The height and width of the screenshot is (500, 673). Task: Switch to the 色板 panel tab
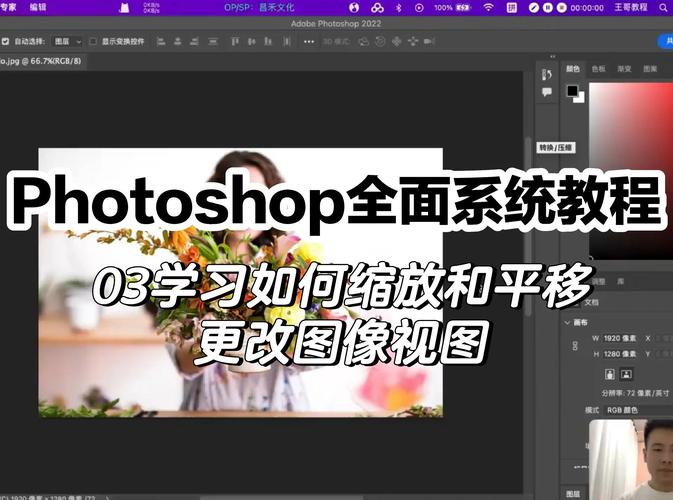pyautogui.click(x=598, y=69)
